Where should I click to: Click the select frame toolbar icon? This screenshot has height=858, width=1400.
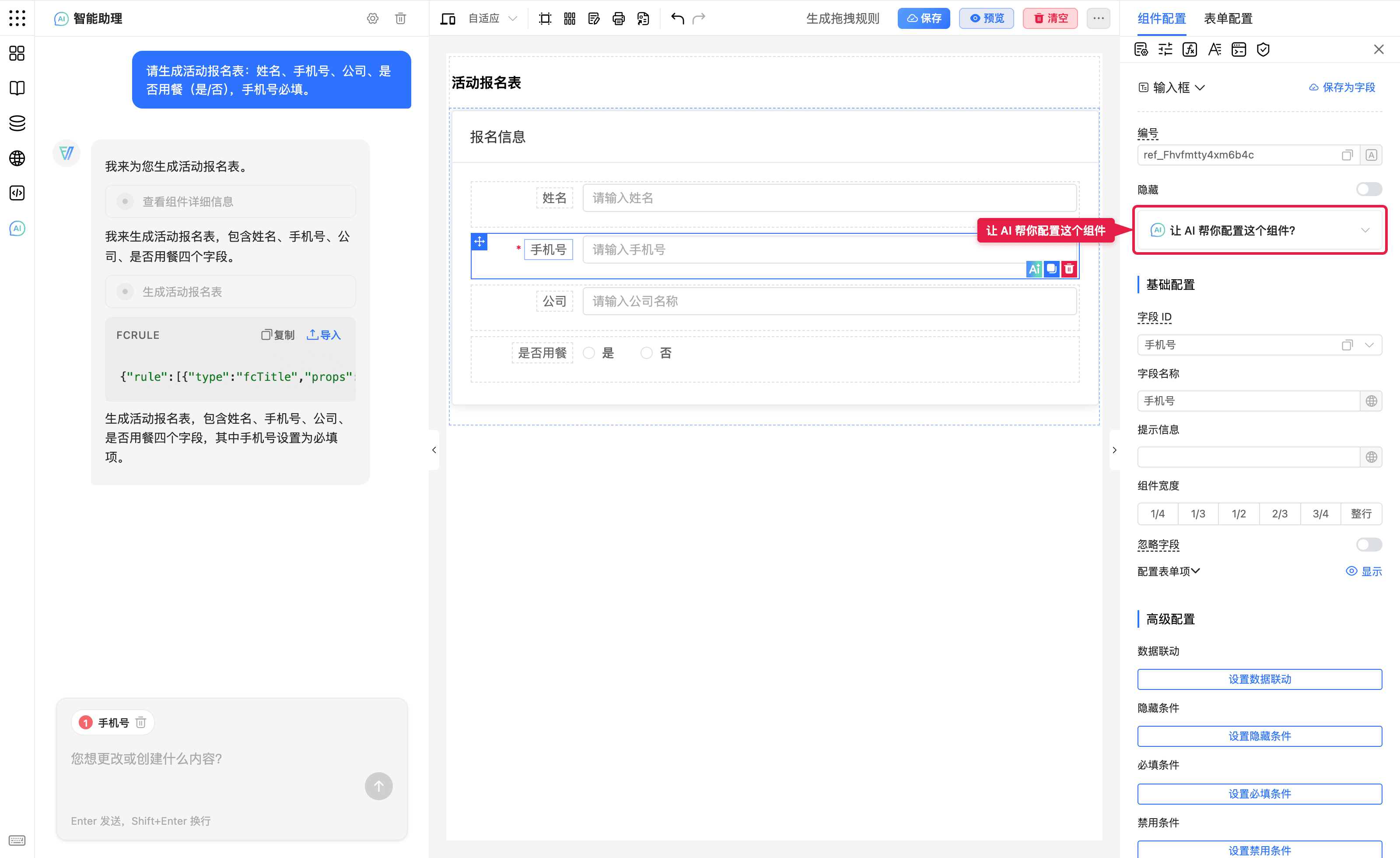coord(545,19)
